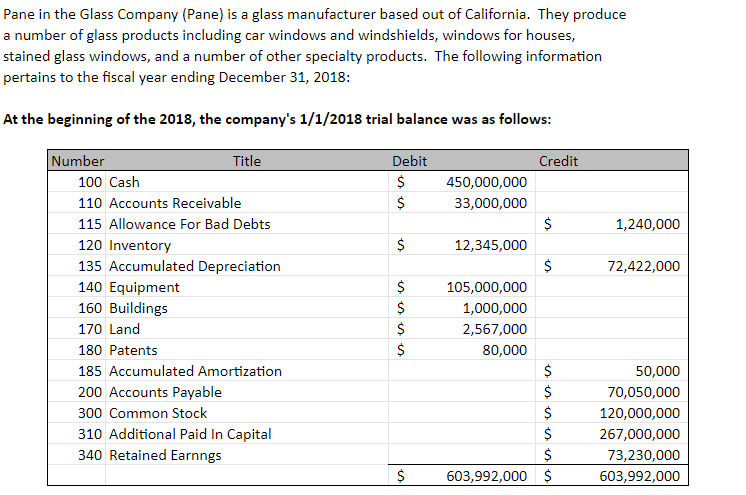Viewport: 746px width, 495px height.
Task: Click the Accumulated Depreciation credit 72,422,000
Action: point(643,266)
